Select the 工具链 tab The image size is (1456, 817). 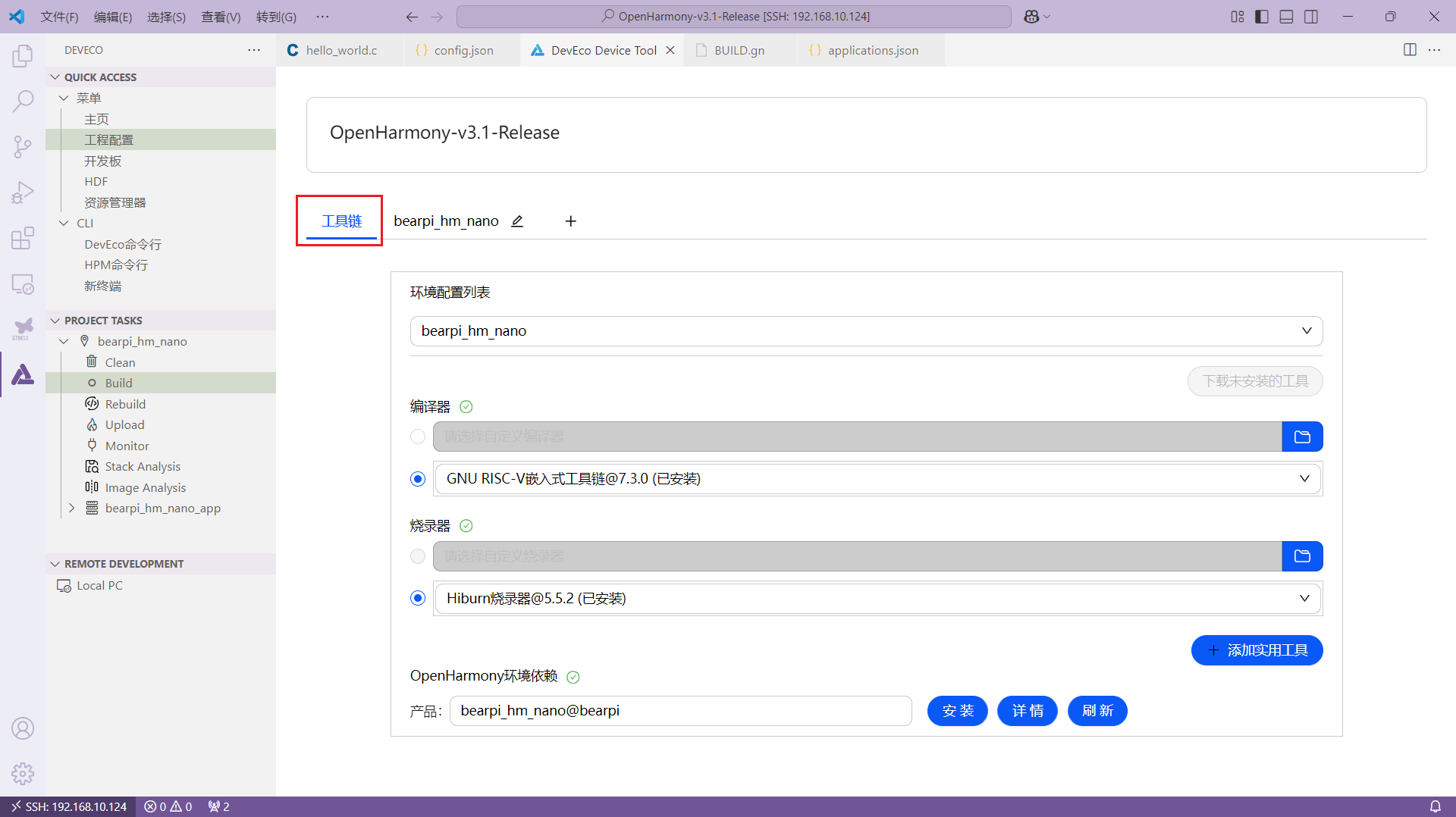tap(341, 221)
